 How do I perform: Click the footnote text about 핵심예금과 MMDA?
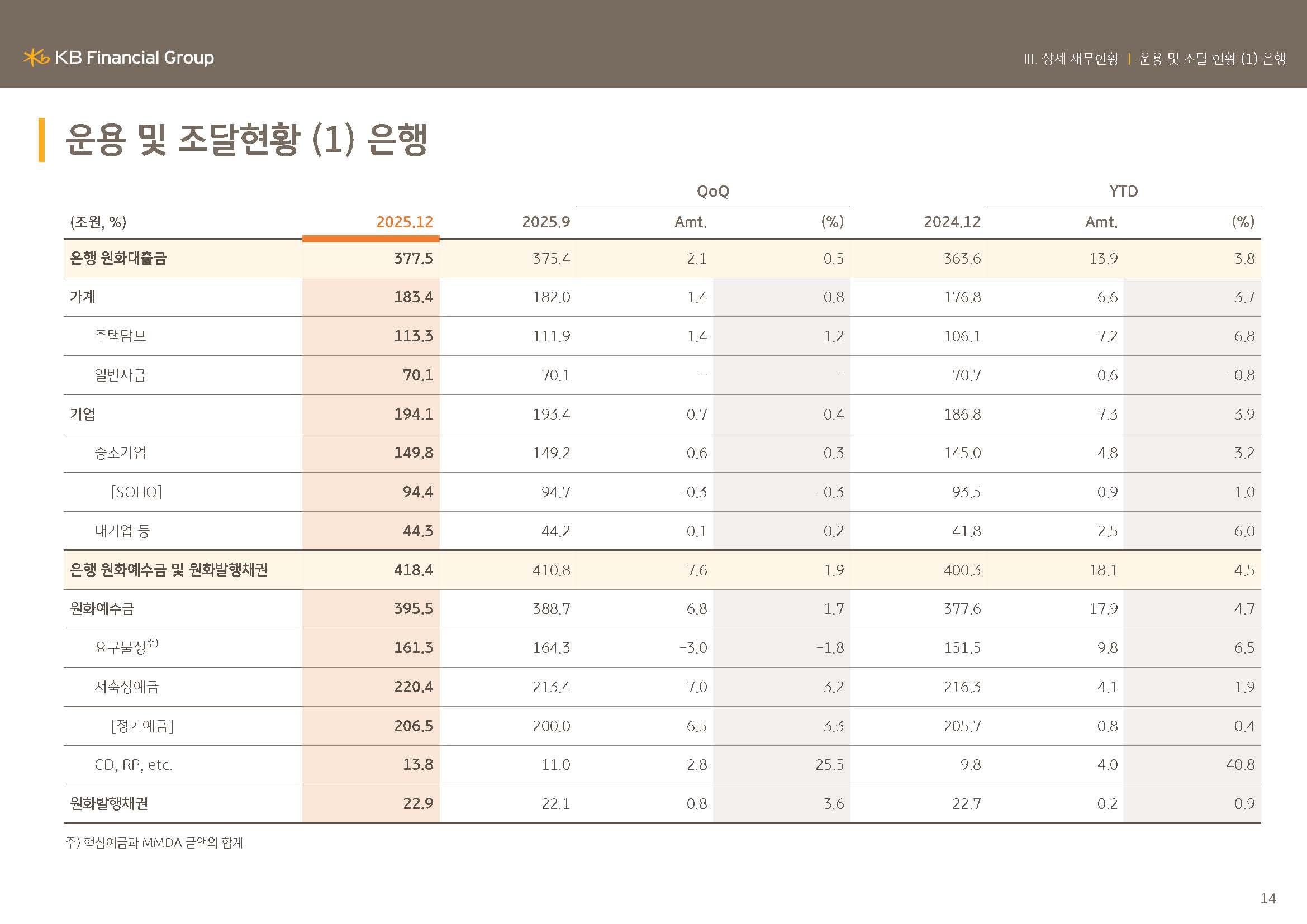click(154, 842)
